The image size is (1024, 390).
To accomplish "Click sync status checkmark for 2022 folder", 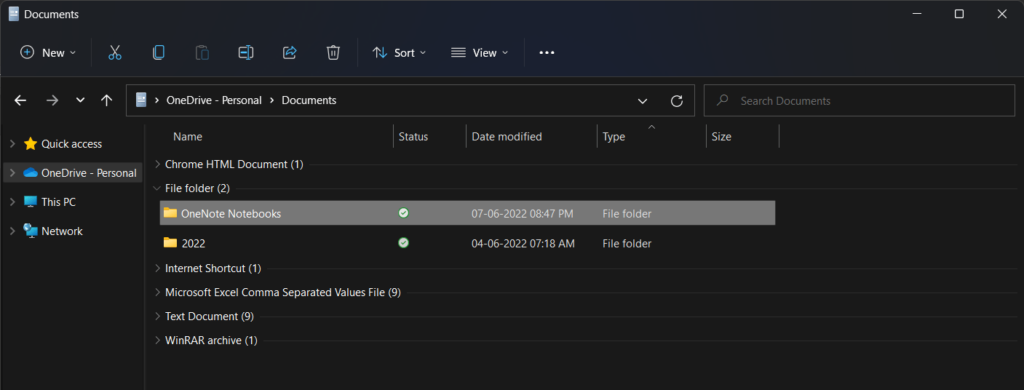I will tap(404, 243).
